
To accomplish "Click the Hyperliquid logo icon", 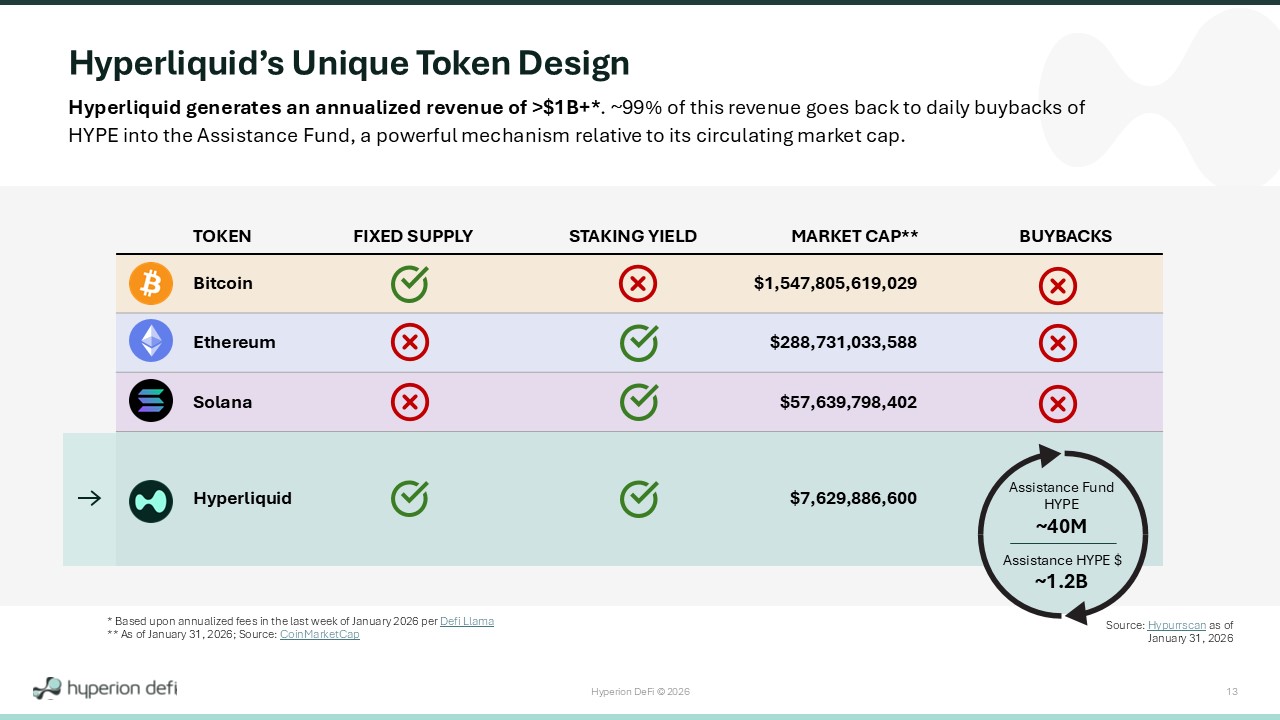I will point(151,499).
